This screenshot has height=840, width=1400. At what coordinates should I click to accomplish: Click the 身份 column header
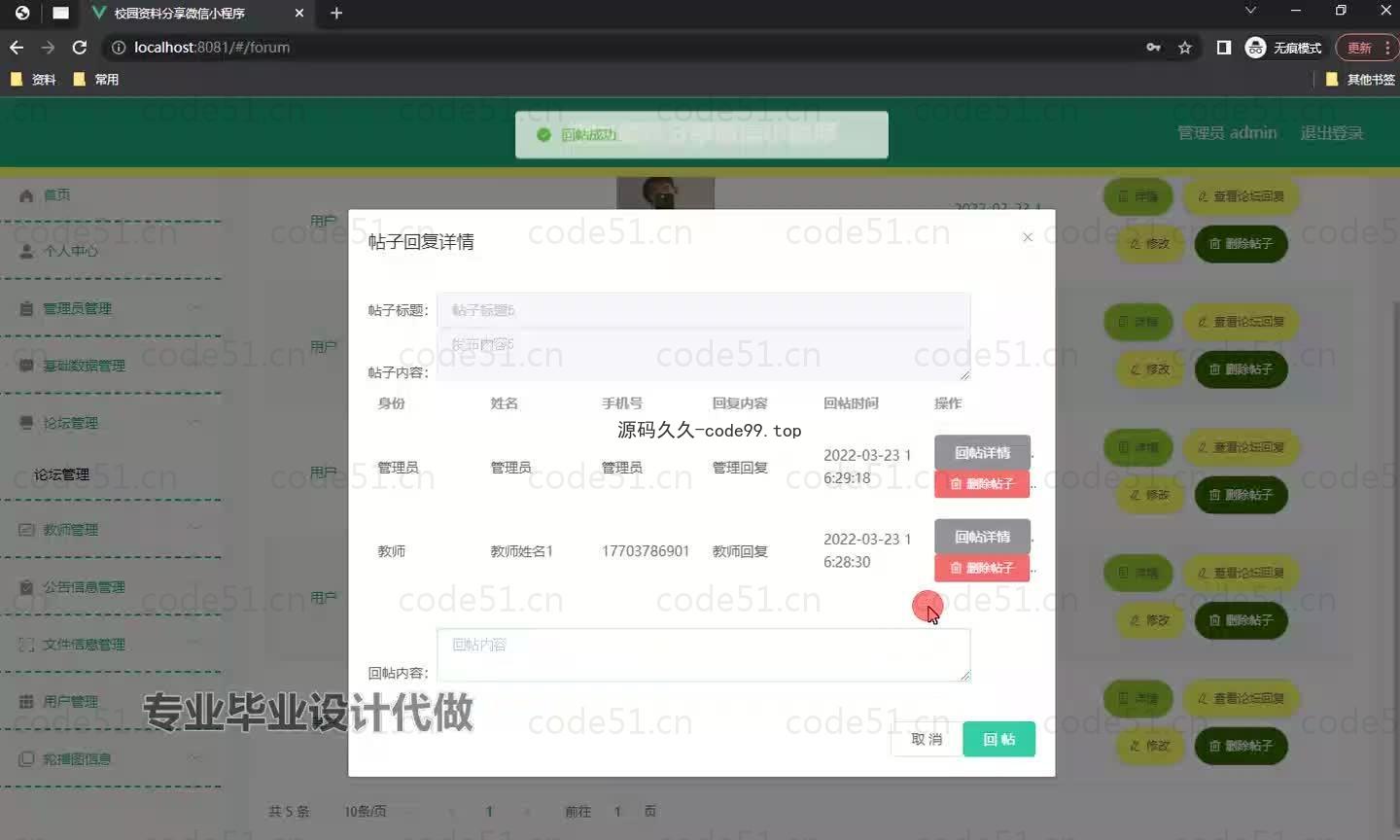391,402
